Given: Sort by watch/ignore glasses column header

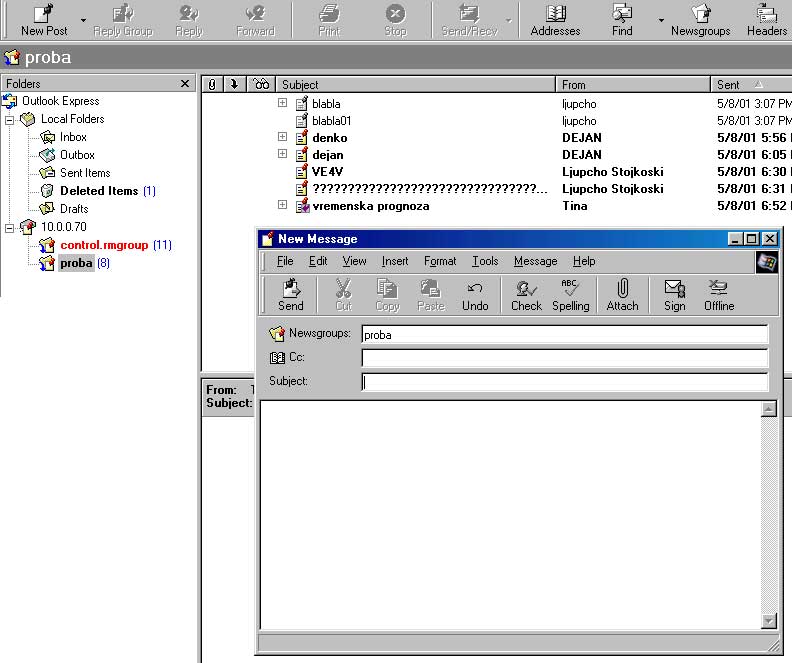Looking at the screenshot, I should tap(261, 84).
